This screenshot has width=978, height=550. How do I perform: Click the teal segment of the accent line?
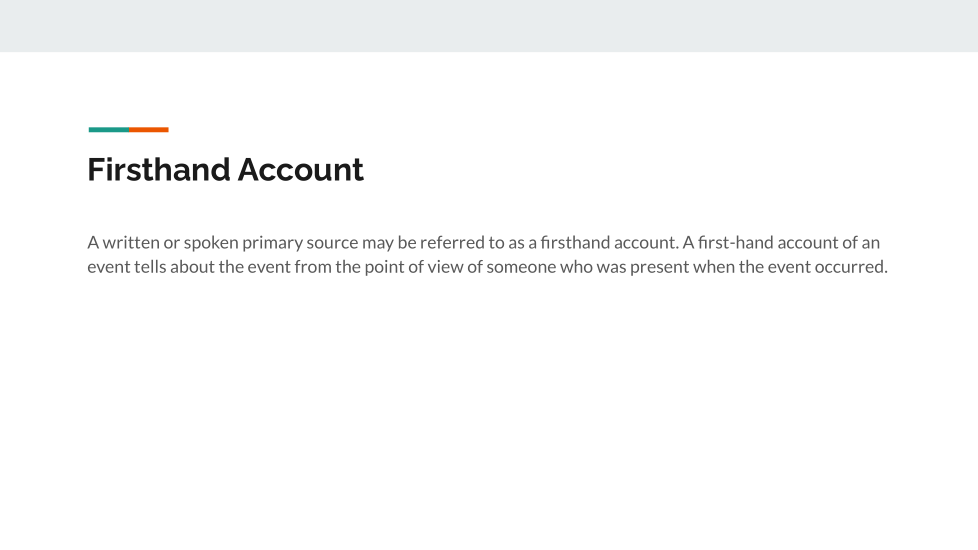coord(109,129)
